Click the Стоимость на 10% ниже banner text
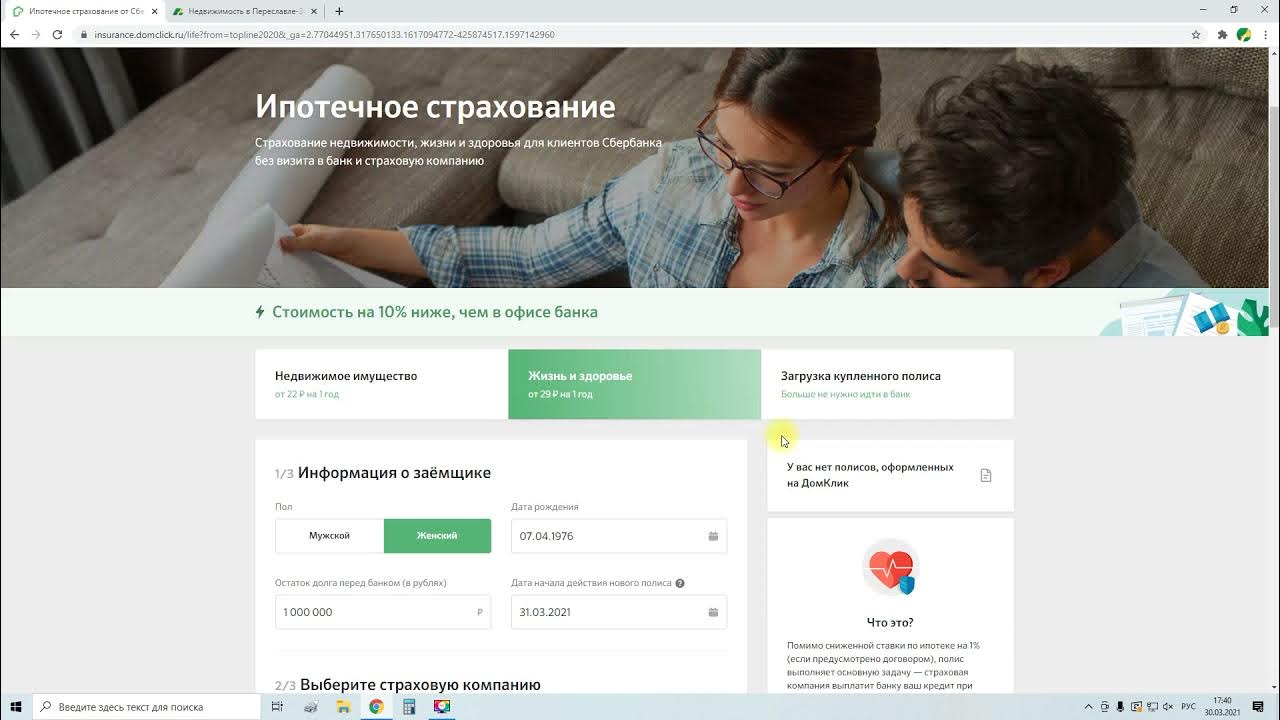 (435, 312)
